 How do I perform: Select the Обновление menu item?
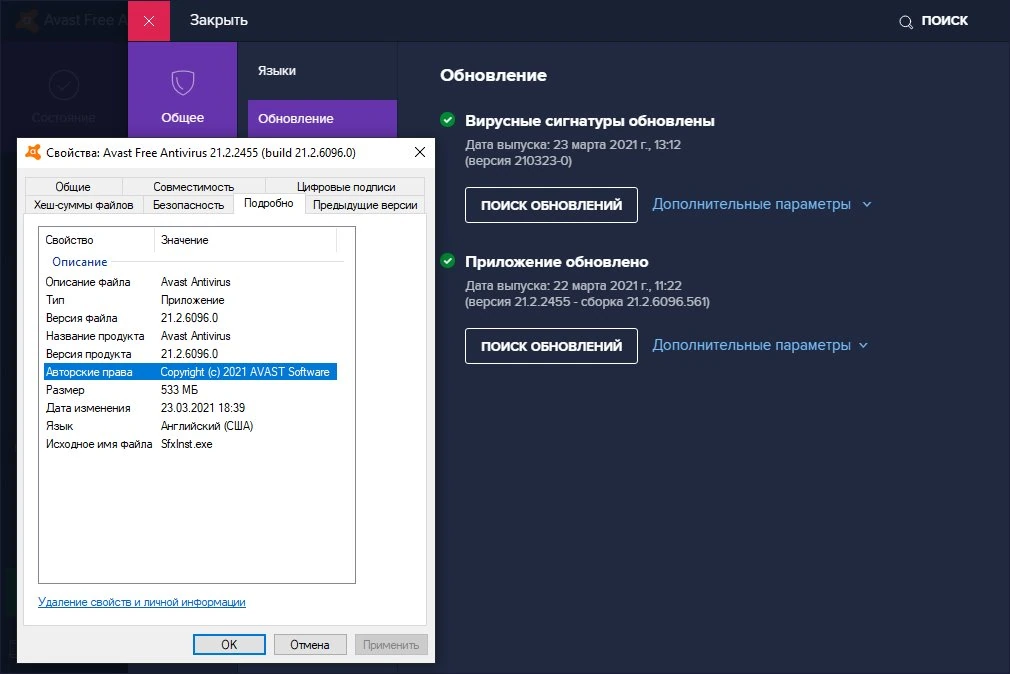tap(322, 119)
